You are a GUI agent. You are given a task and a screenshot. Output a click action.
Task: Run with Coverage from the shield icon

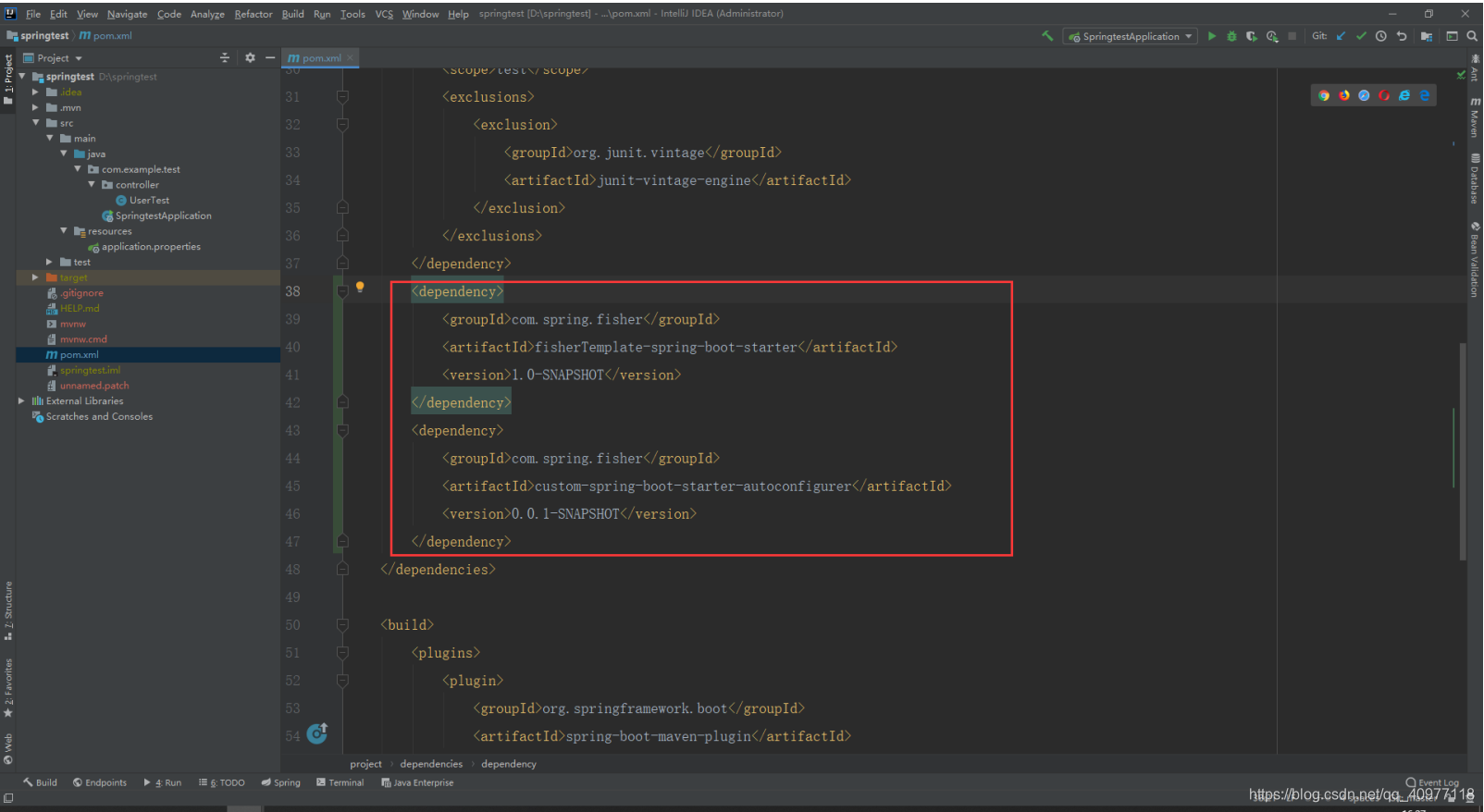(x=1252, y=36)
